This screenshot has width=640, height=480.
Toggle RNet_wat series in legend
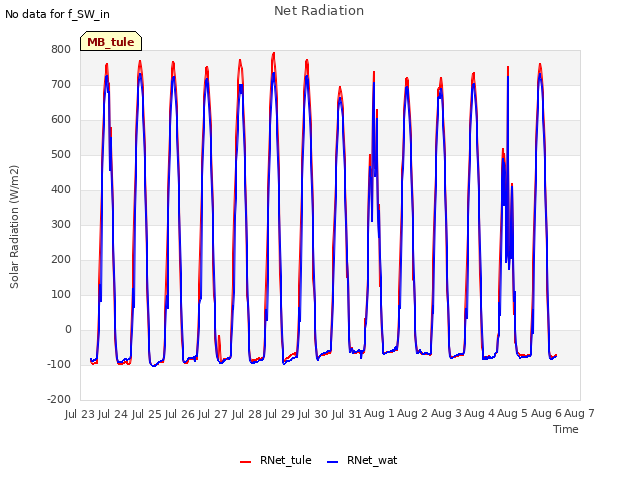tap(362, 460)
